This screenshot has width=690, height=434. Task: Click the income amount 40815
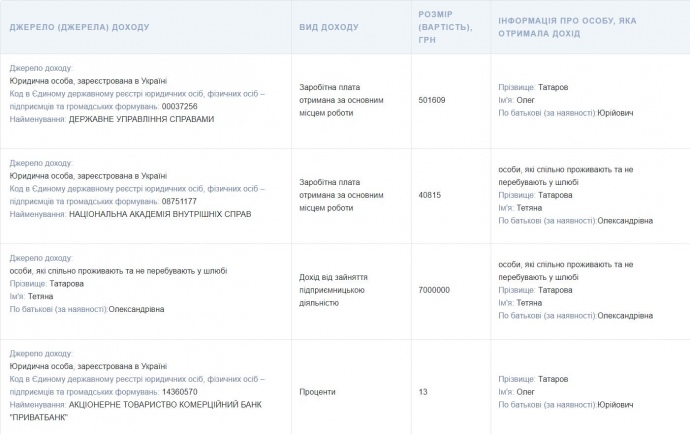coord(430,195)
